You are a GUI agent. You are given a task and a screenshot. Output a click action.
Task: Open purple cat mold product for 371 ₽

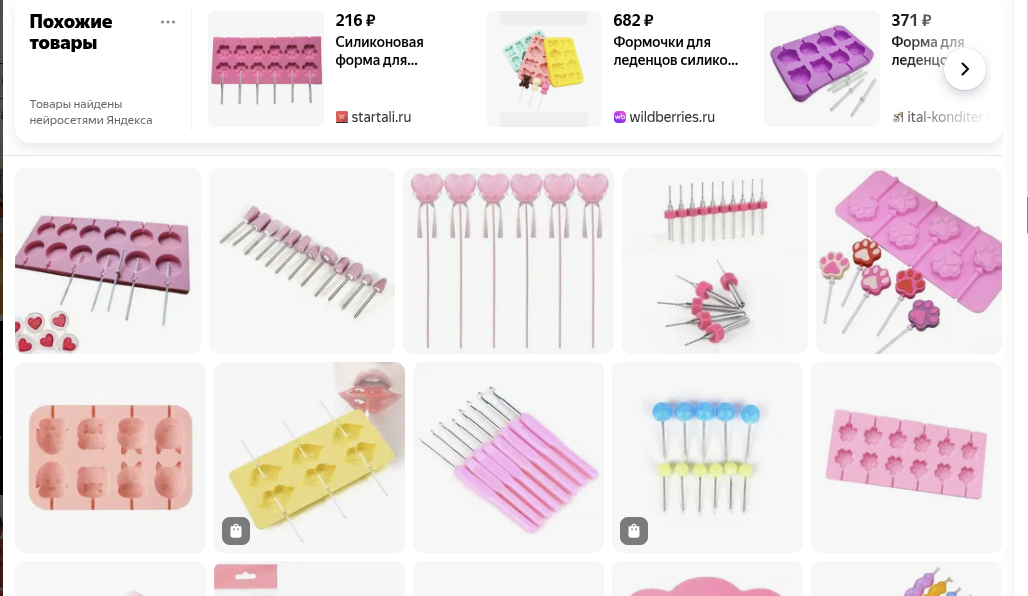tap(821, 69)
